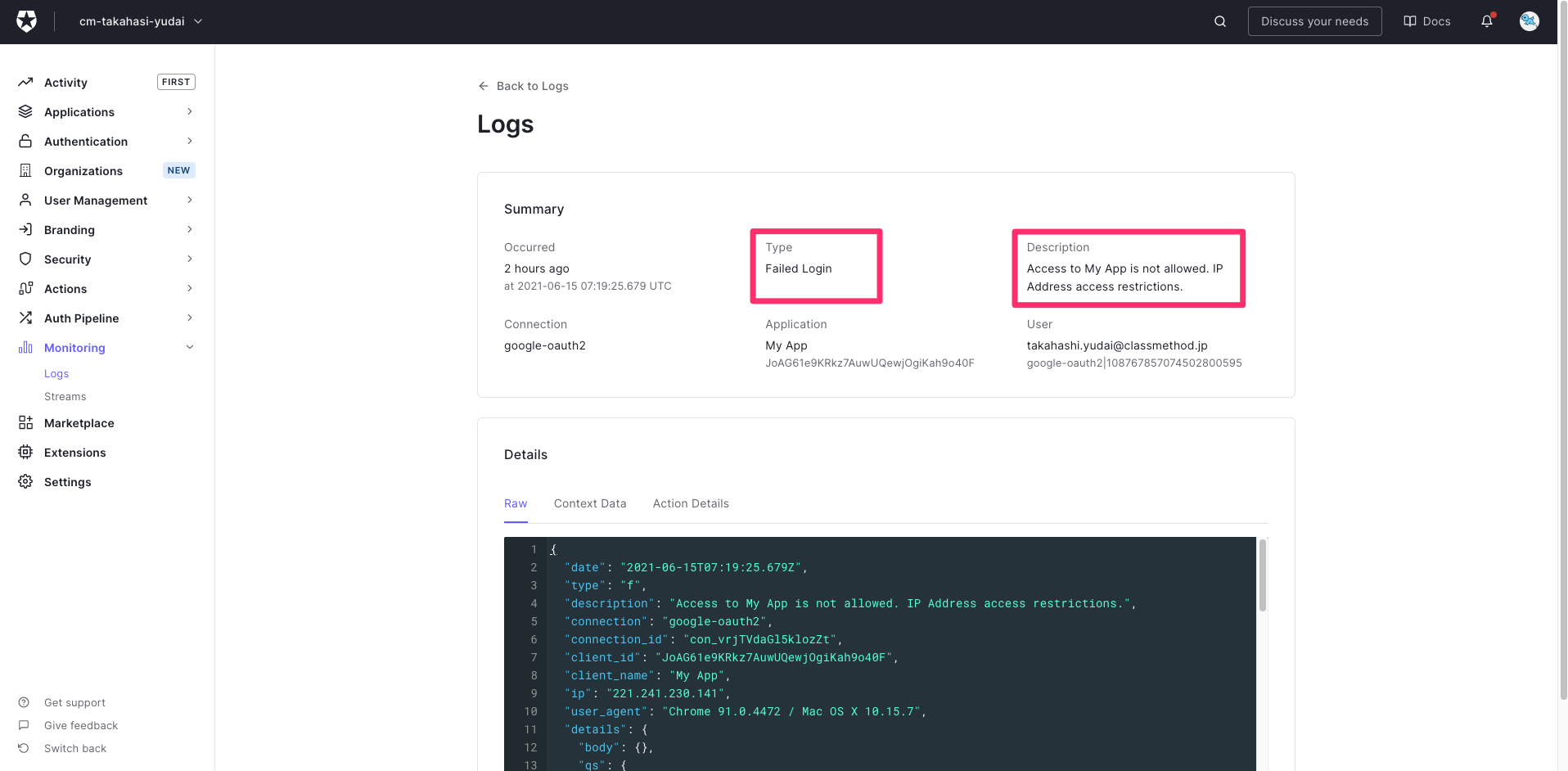Open the notification bell
The image size is (1568, 771).
(x=1486, y=20)
